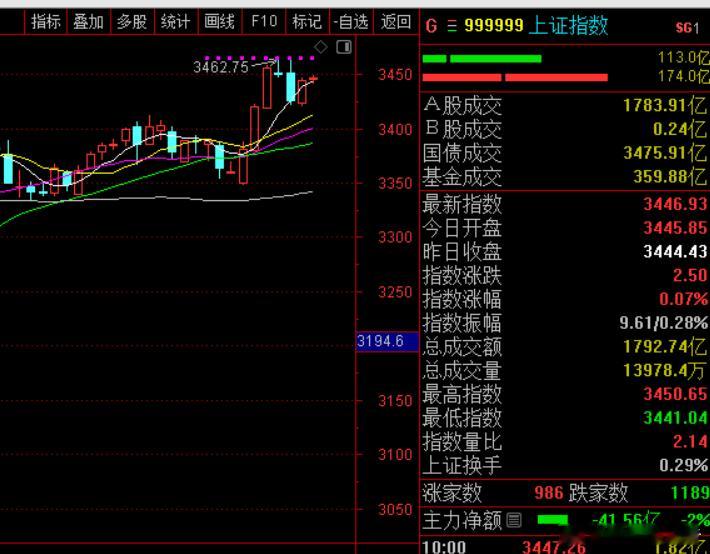Viewport: 710px width, 554px height.
Task: Open the 指标 indicator menu
Action: pyautogui.click(x=45, y=21)
